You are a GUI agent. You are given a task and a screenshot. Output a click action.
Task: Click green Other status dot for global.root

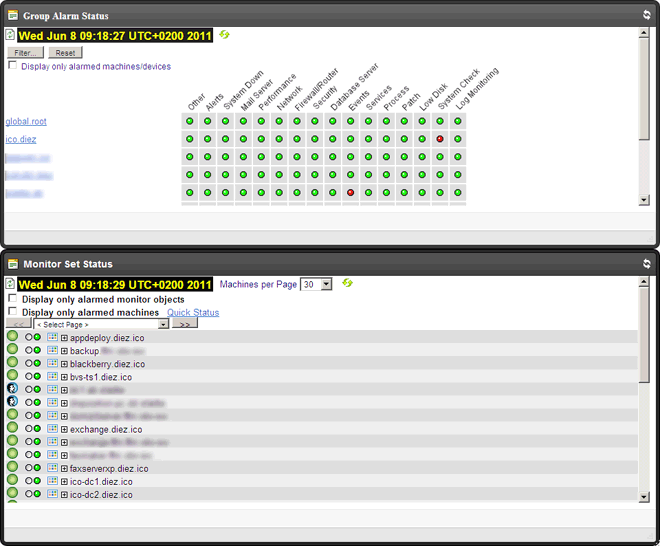[x=189, y=121]
